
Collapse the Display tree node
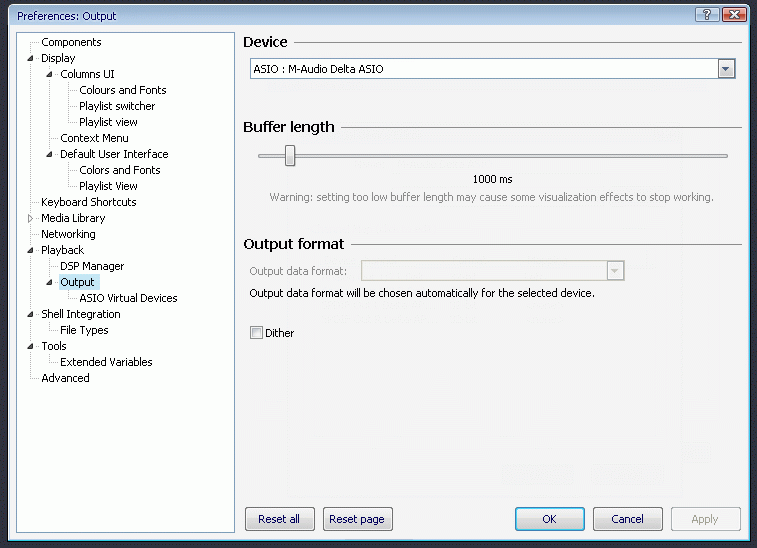click(31, 59)
